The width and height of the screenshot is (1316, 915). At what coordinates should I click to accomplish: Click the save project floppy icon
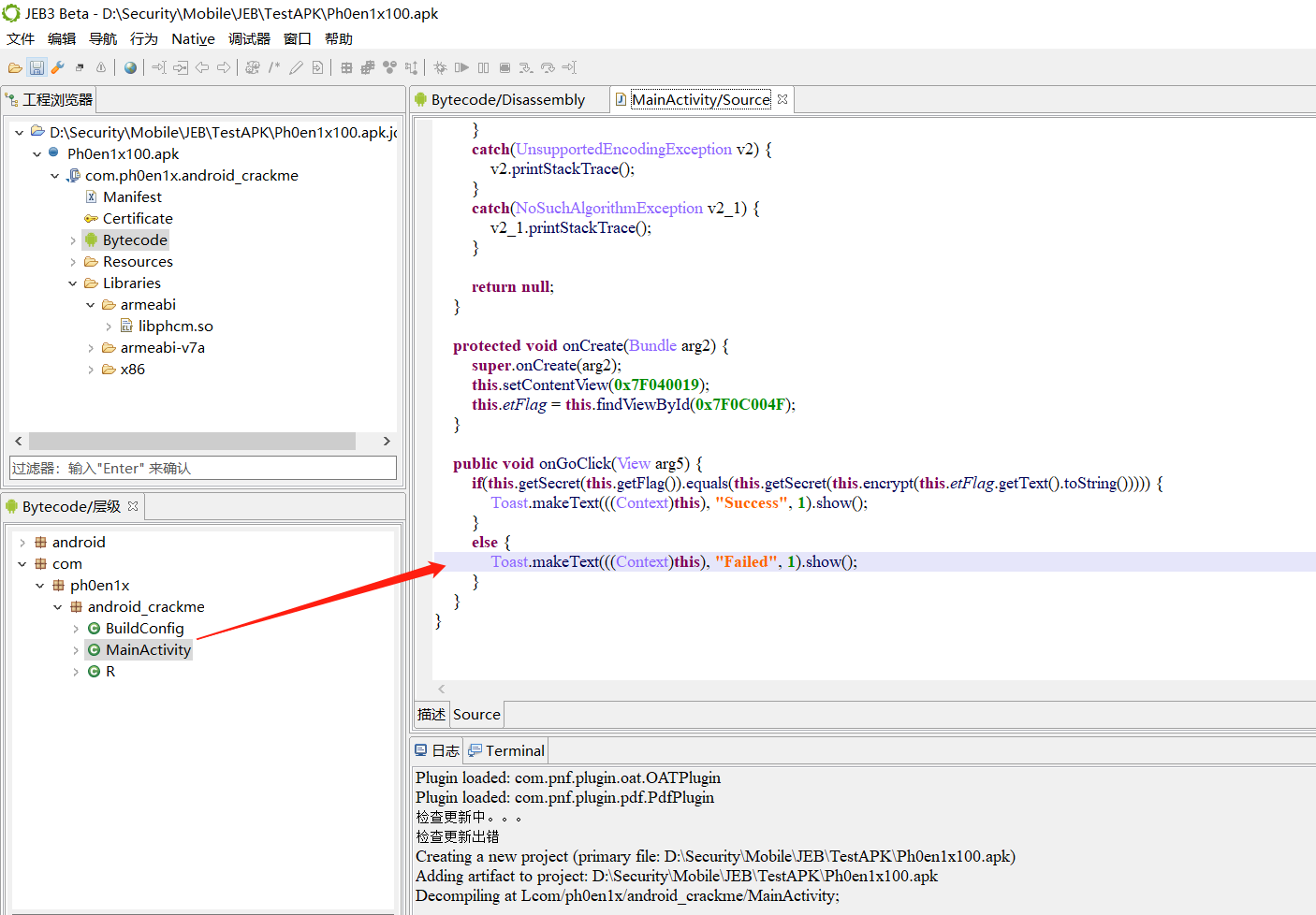coord(37,67)
